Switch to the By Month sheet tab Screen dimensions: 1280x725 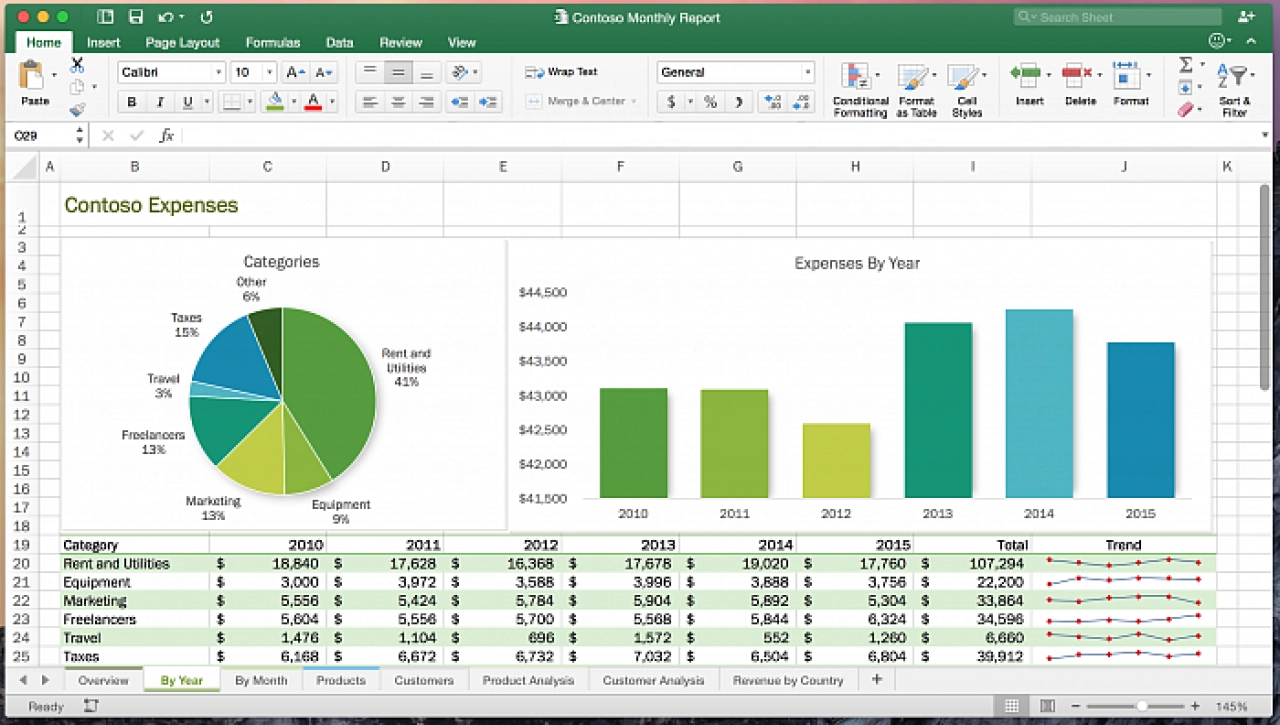click(x=261, y=680)
